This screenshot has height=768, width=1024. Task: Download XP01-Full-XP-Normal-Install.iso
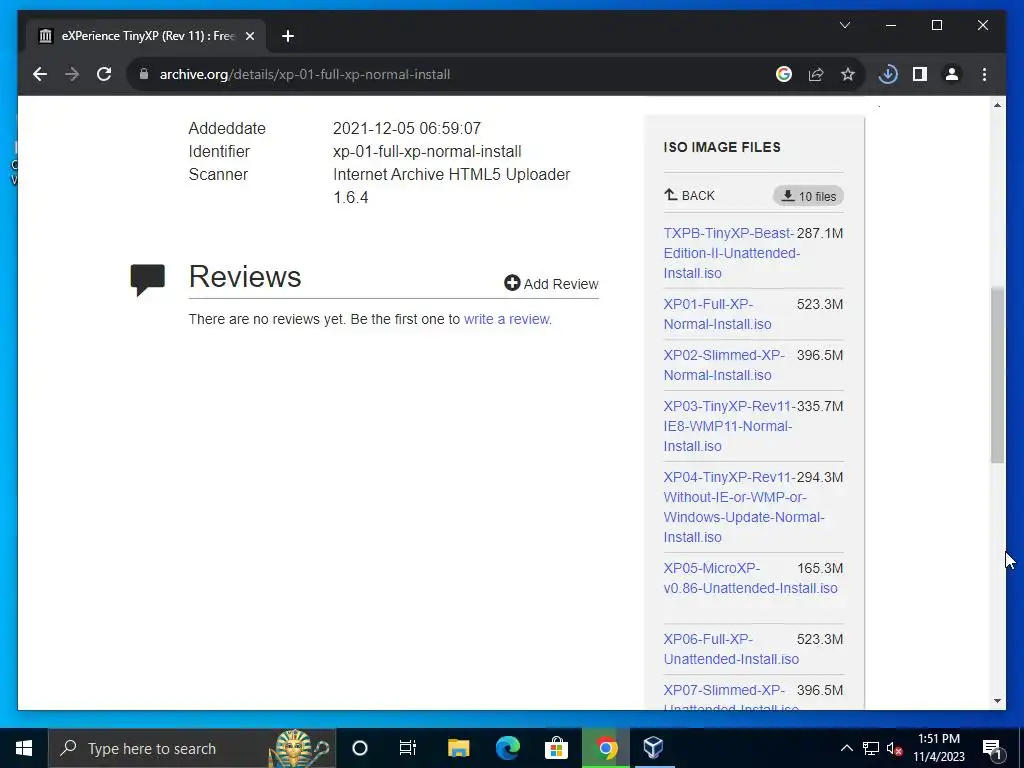pyautogui.click(x=717, y=314)
